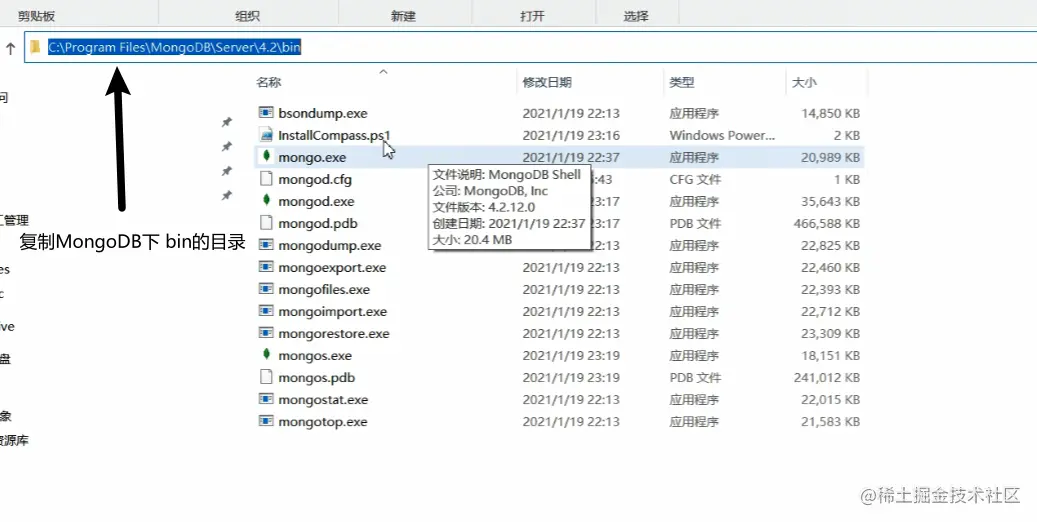Image resolution: width=1037 pixels, height=522 pixels.
Task: Click the 21,583 KB size of mongotop.exe
Action: click(831, 421)
